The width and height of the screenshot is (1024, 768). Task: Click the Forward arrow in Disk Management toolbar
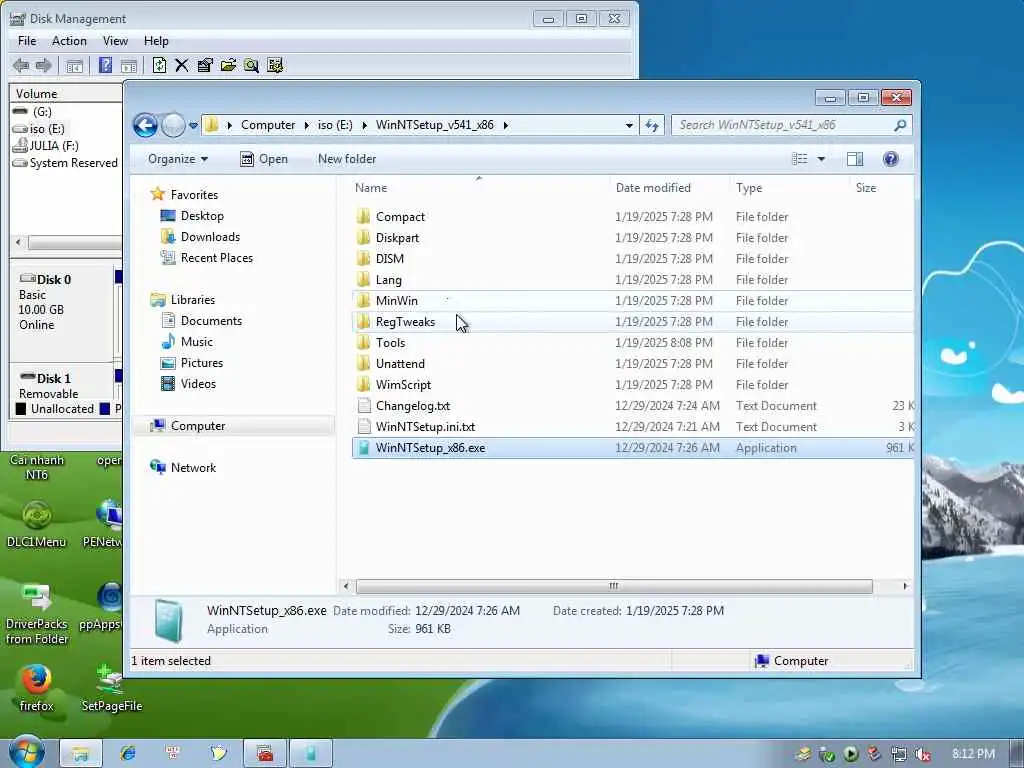[x=44, y=65]
